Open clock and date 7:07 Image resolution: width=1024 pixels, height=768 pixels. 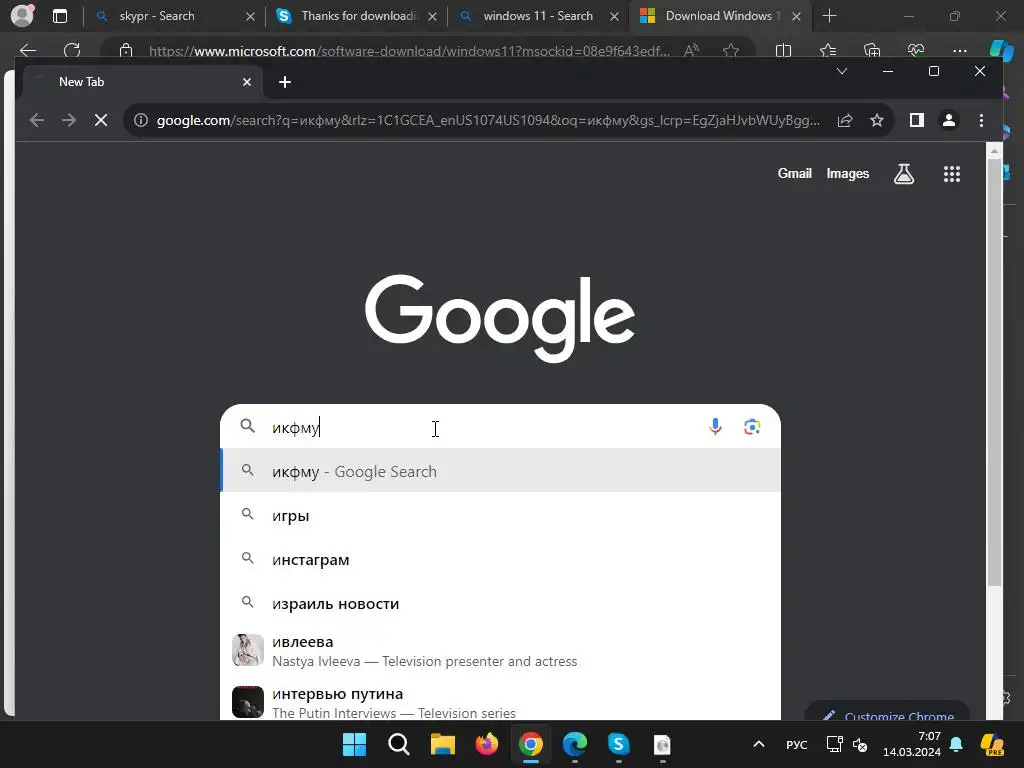point(912,744)
